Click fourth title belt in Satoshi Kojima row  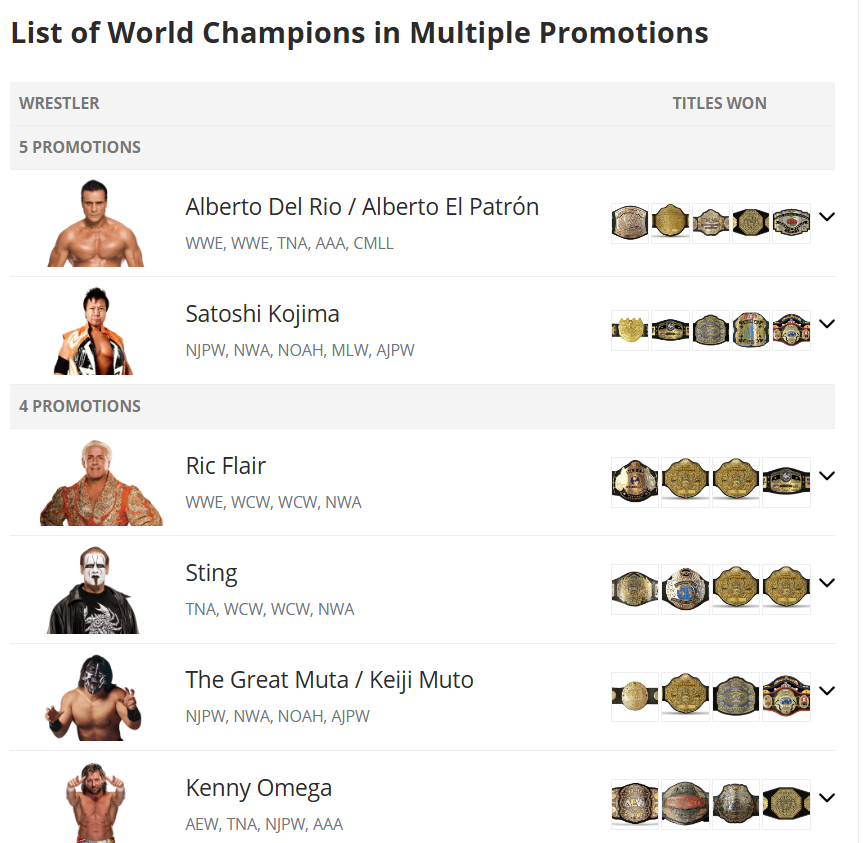[751, 330]
